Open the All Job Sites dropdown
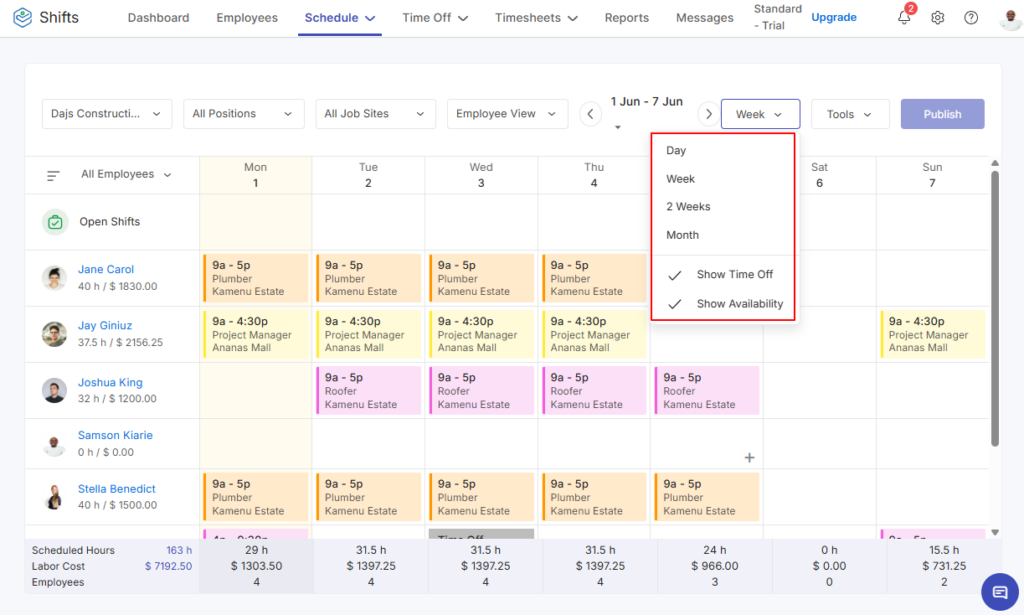Screen dimensions: 1024x615 click(376, 114)
